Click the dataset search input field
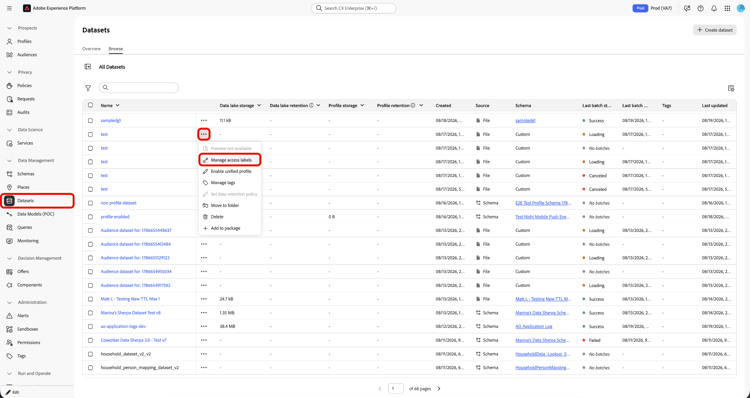Image resolution: width=750 pixels, height=398 pixels. pyautogui.click(x=139, y=88)
